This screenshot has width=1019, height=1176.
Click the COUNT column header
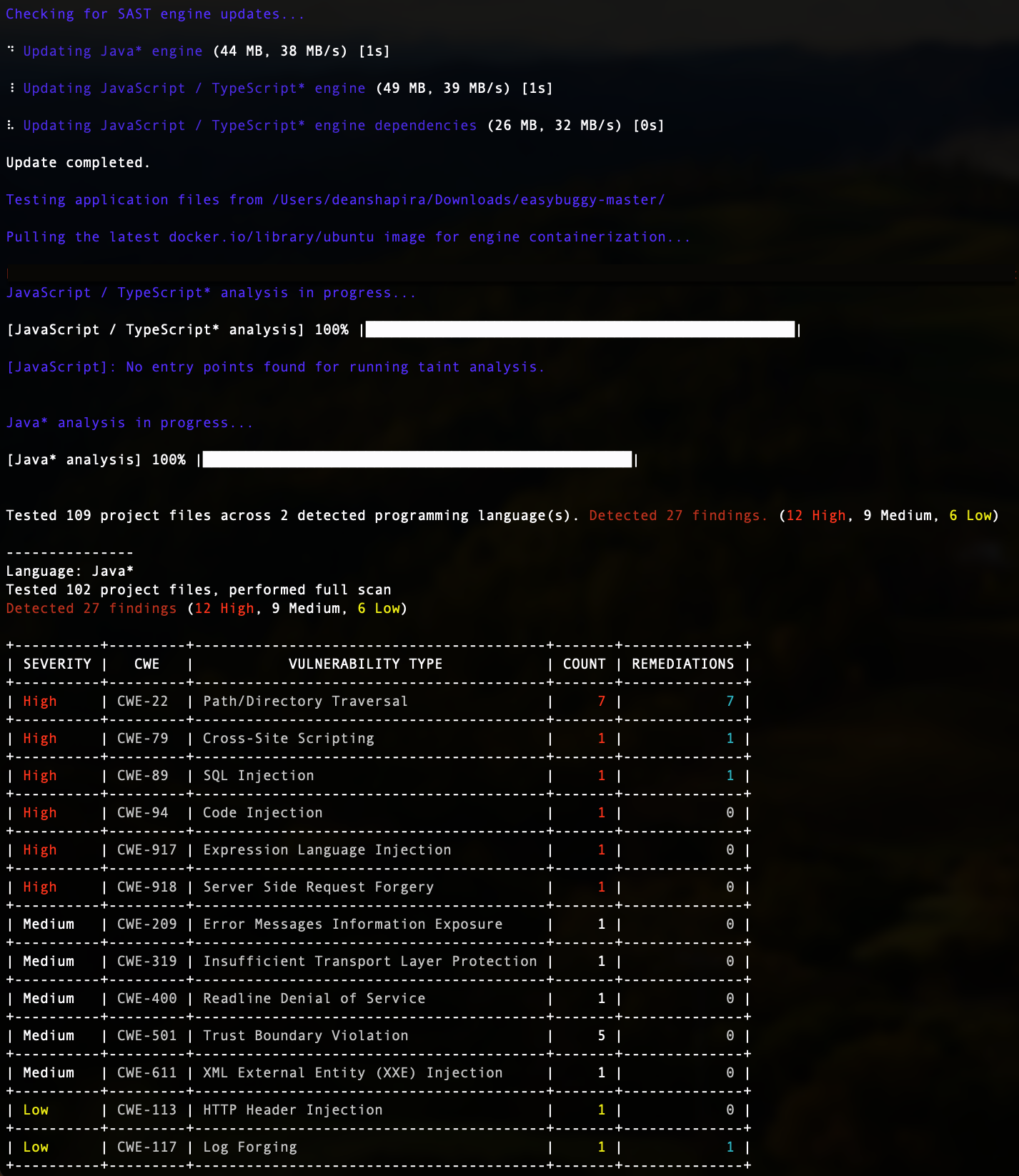584,664
